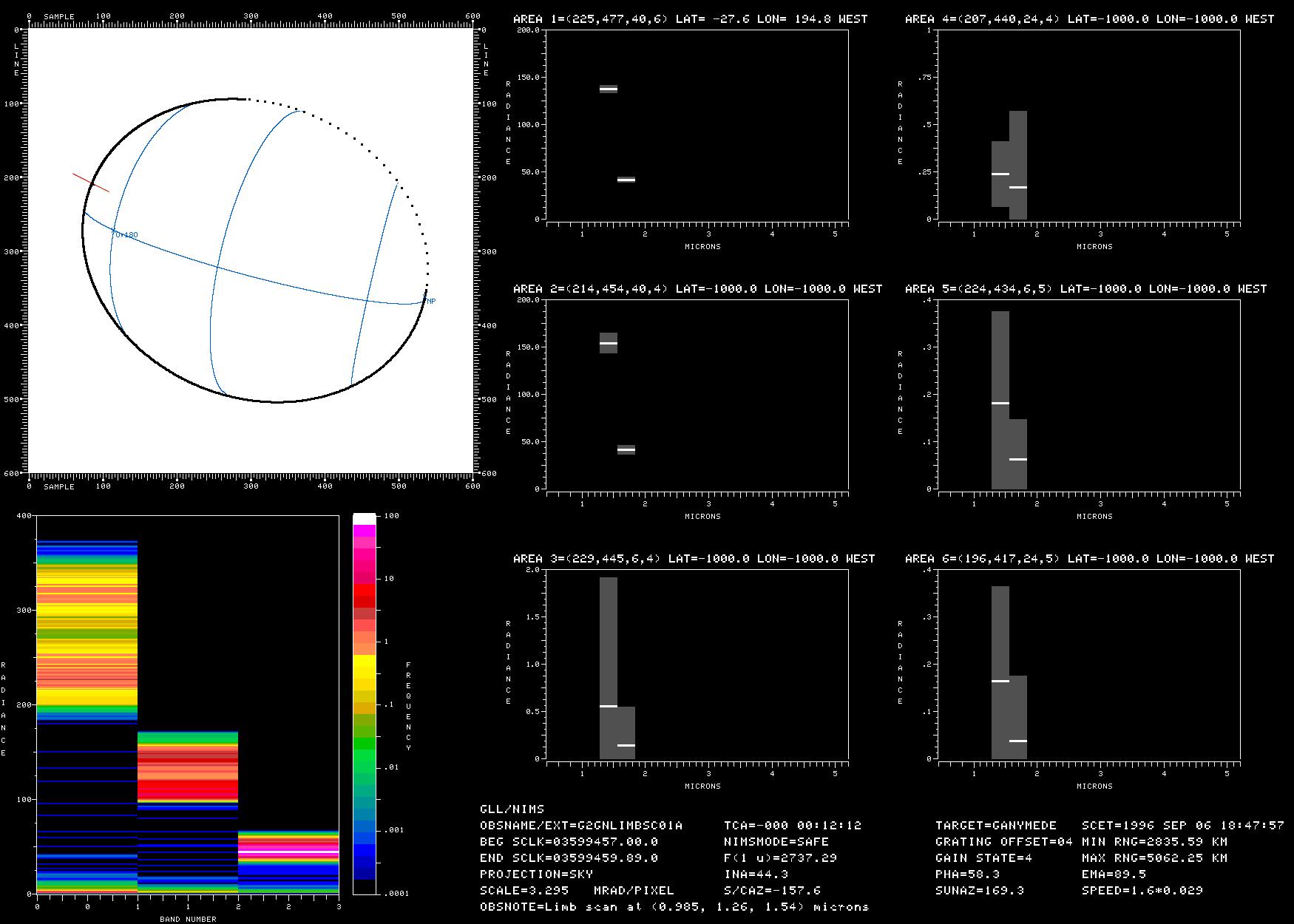Viewport: 1294px width, 924px height.
Task: Click the lower white marker in AREA 6 plot
Action: tap(1018, 741)
